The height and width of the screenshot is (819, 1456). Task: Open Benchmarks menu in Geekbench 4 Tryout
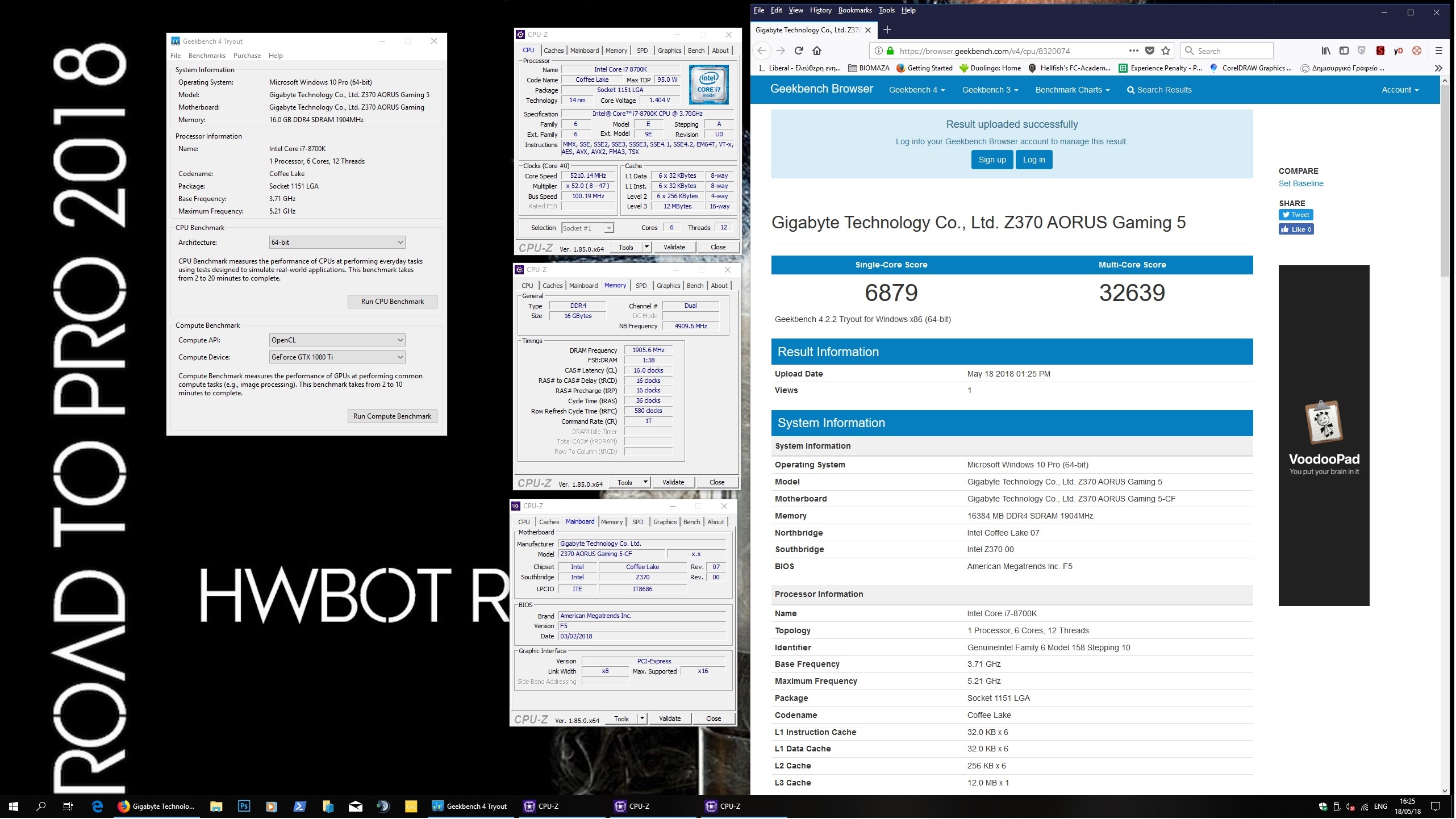click(x=207, y=56)
